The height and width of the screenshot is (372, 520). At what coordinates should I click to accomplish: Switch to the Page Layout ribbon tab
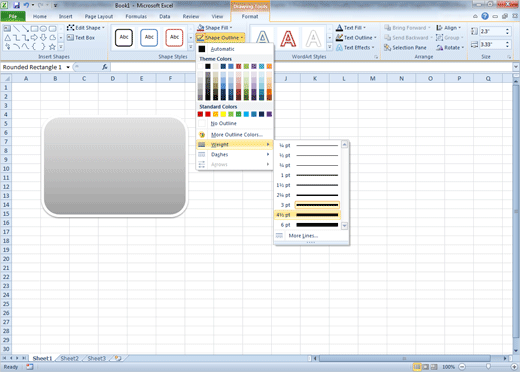(x=99, y=16)
